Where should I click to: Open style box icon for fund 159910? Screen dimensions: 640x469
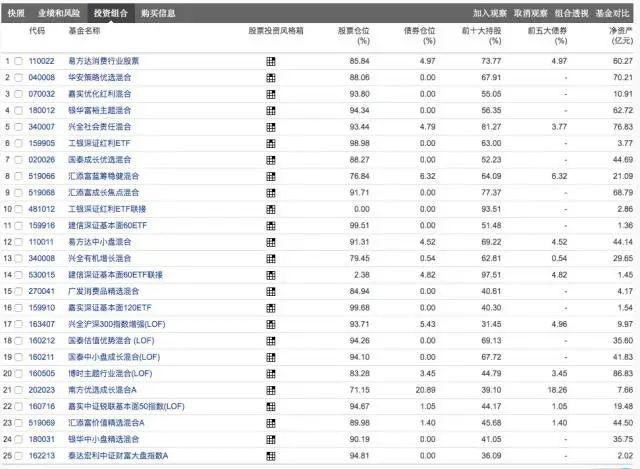pyautogui.click(x=271, y=308)
